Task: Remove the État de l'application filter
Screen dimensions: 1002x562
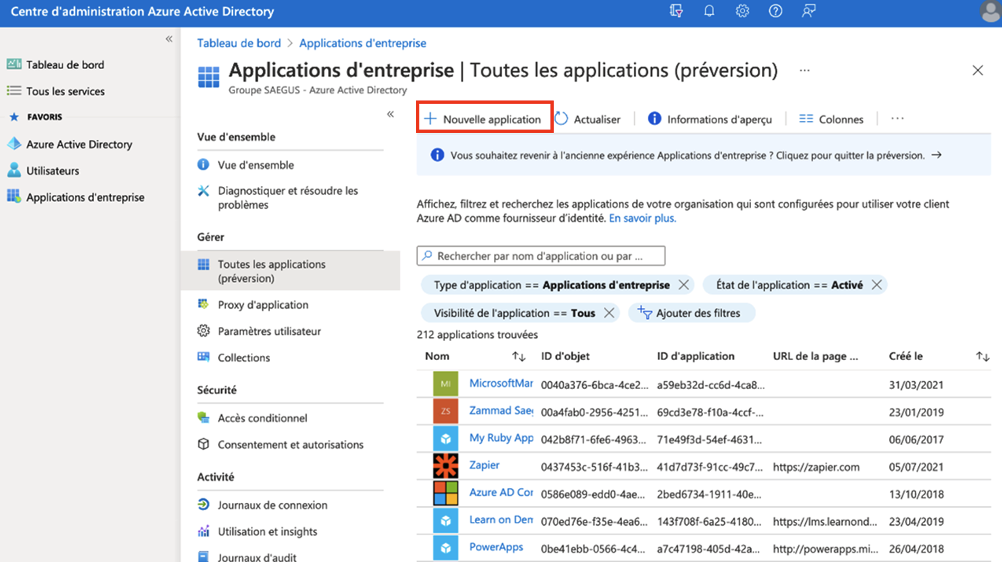Action: 877,285
